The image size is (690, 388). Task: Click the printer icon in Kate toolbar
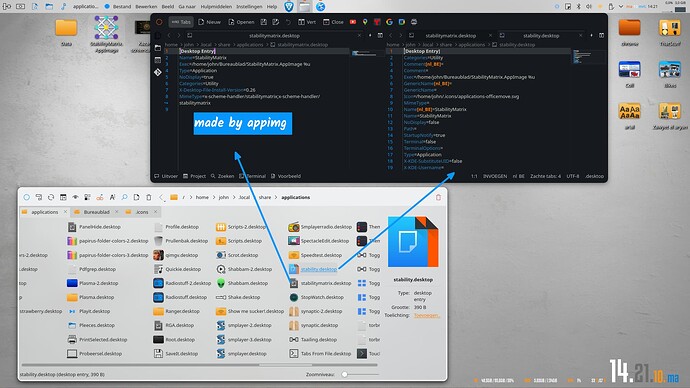pos(414,22)
